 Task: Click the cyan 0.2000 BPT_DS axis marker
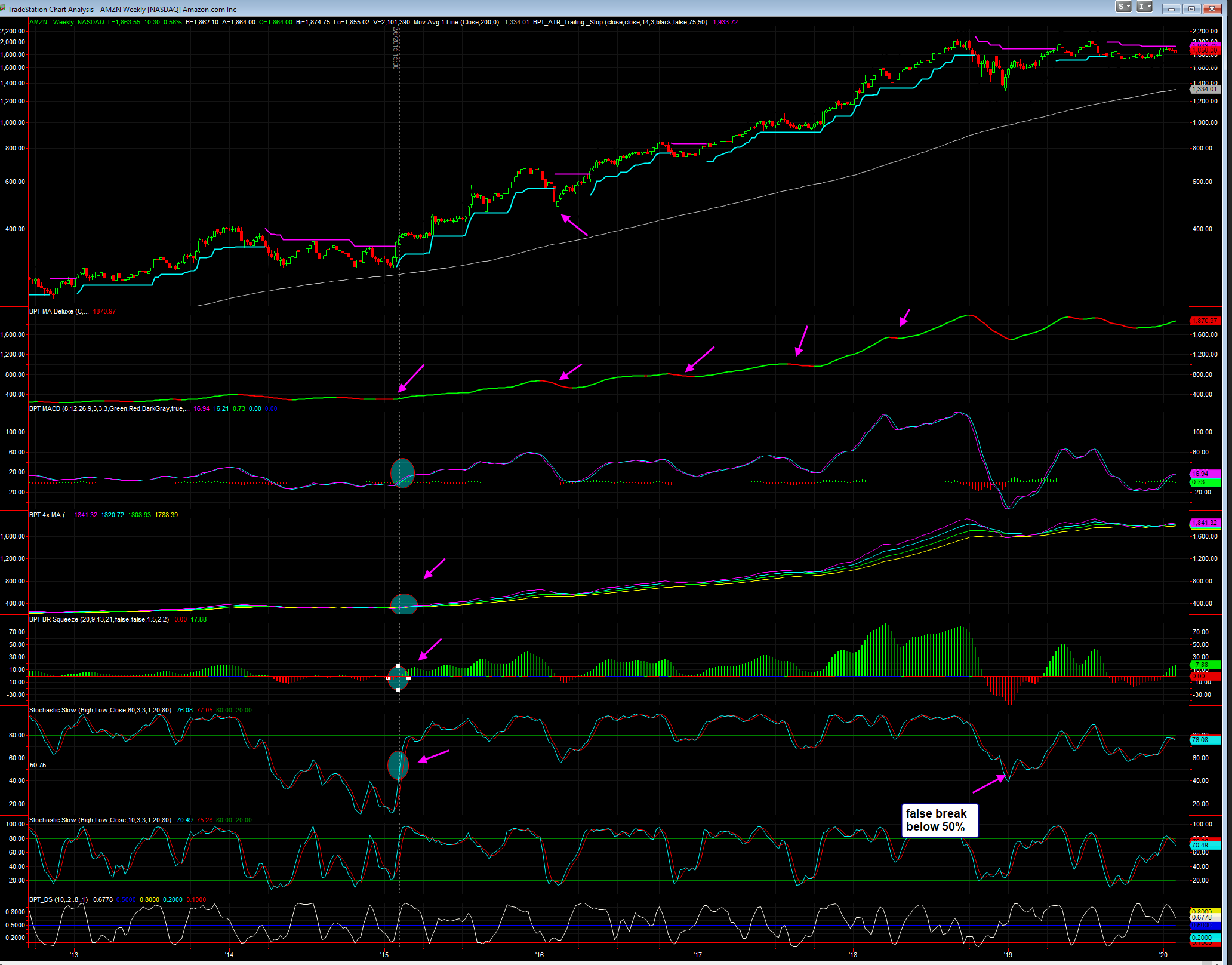(1205, 938)
